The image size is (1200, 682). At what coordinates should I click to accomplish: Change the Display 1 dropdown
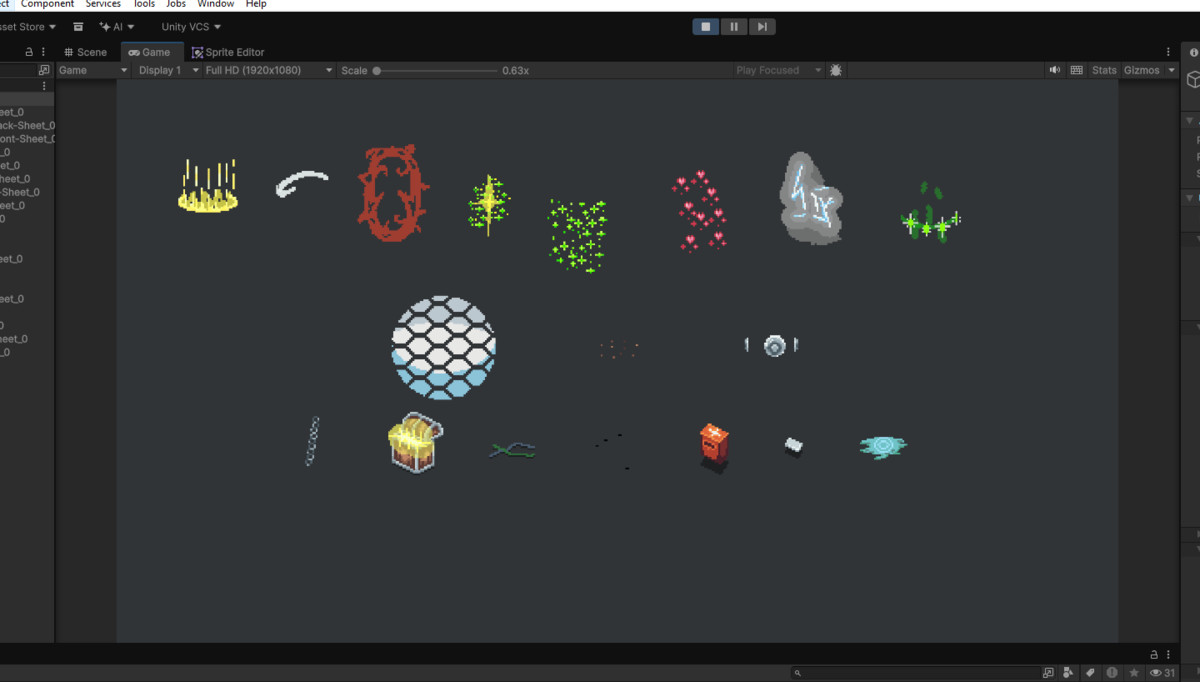(x=168, y=70)
